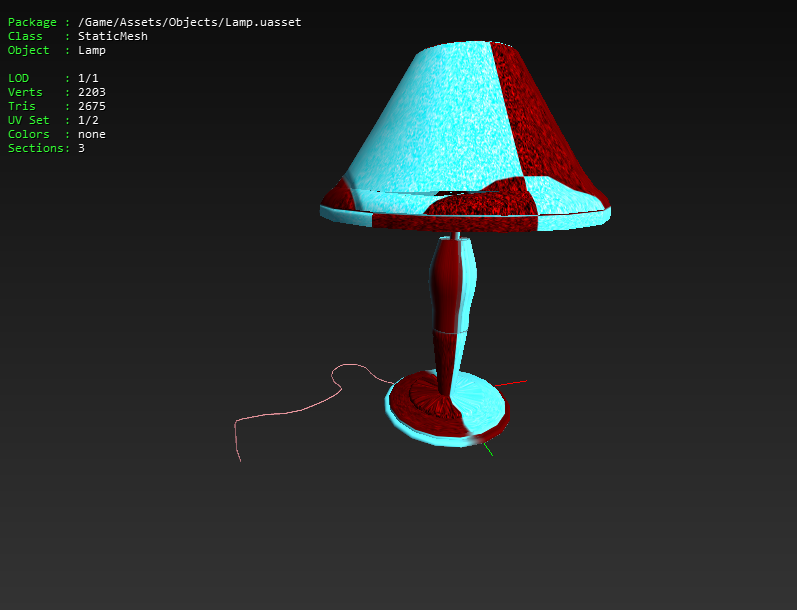Click the LOD label
The width and height of the screenshot is (797, 610).
tap(18, 78)
